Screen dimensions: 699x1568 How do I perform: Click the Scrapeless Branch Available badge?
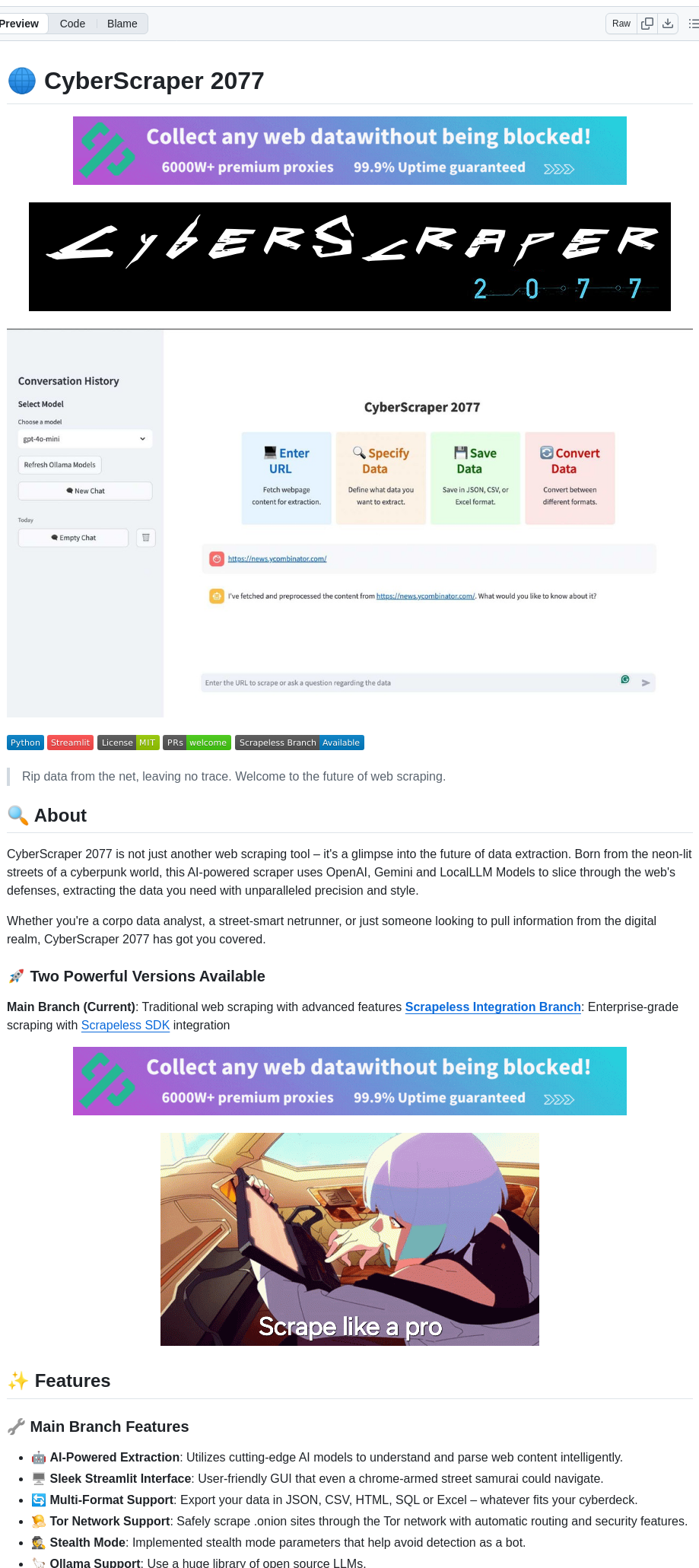[299, 743]
